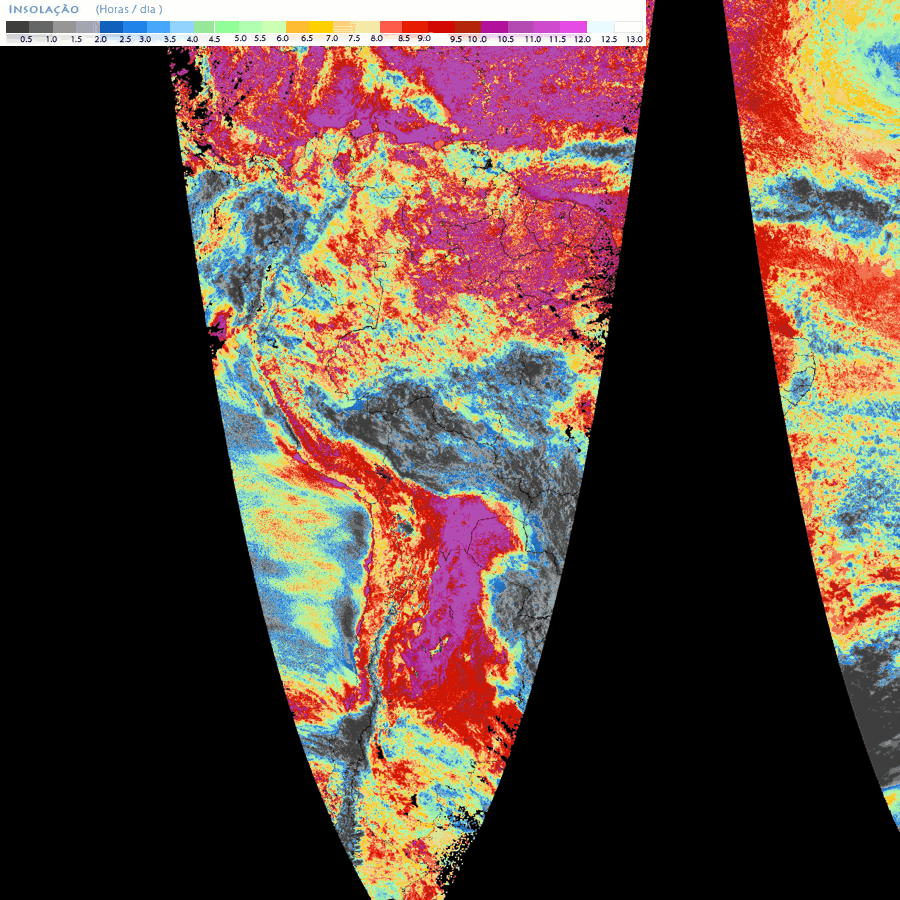Click the 1.5 legend value
This screenshot has width=900, height=900.
76,39
